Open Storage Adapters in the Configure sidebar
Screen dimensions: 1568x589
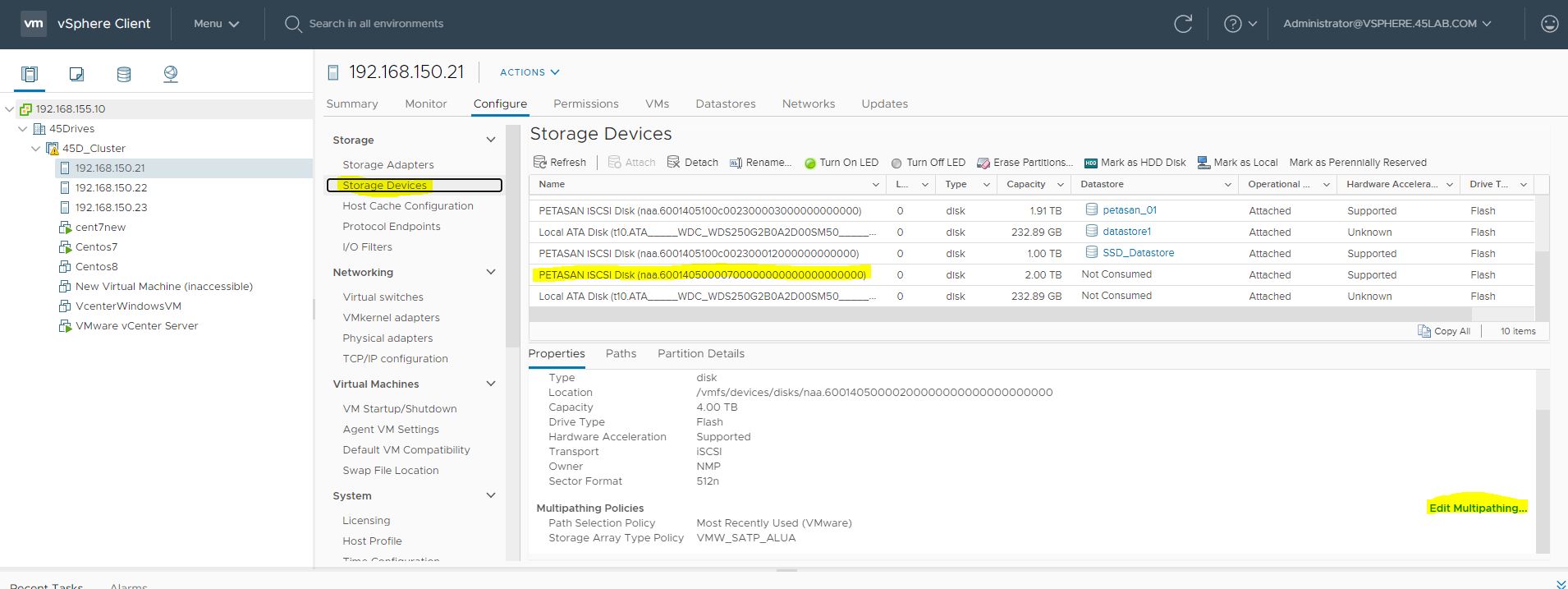point(388,164)
